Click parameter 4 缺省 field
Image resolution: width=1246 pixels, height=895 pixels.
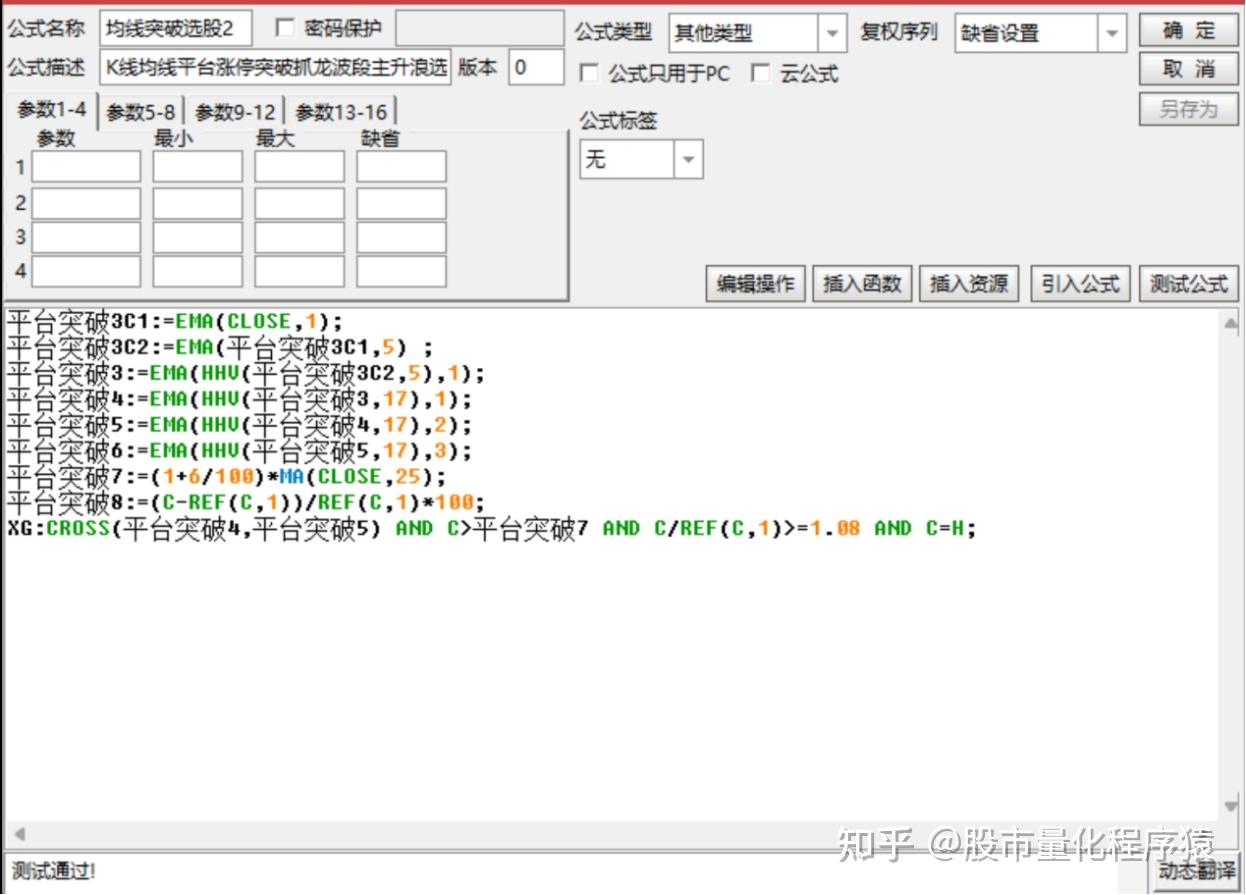pos(401,271)
